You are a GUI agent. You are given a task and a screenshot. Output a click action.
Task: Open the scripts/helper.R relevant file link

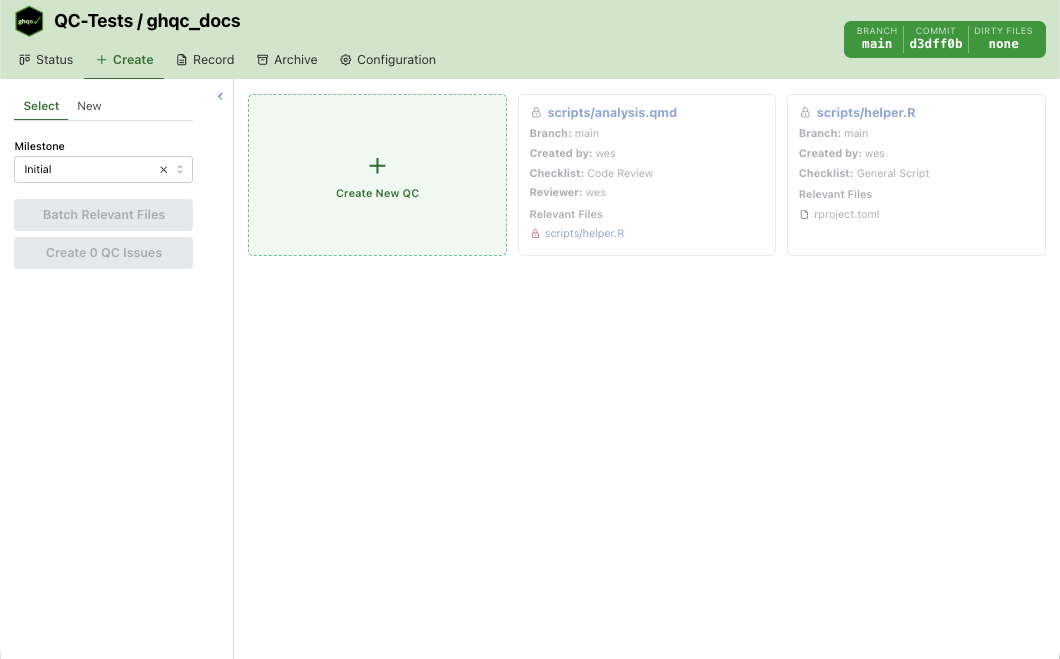[x=584, y=234]
